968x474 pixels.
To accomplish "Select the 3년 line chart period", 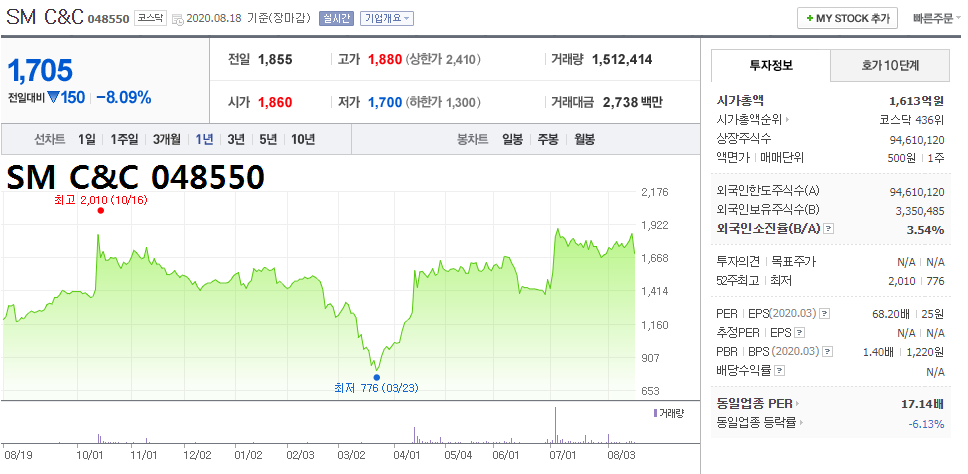I will (236, 139).
